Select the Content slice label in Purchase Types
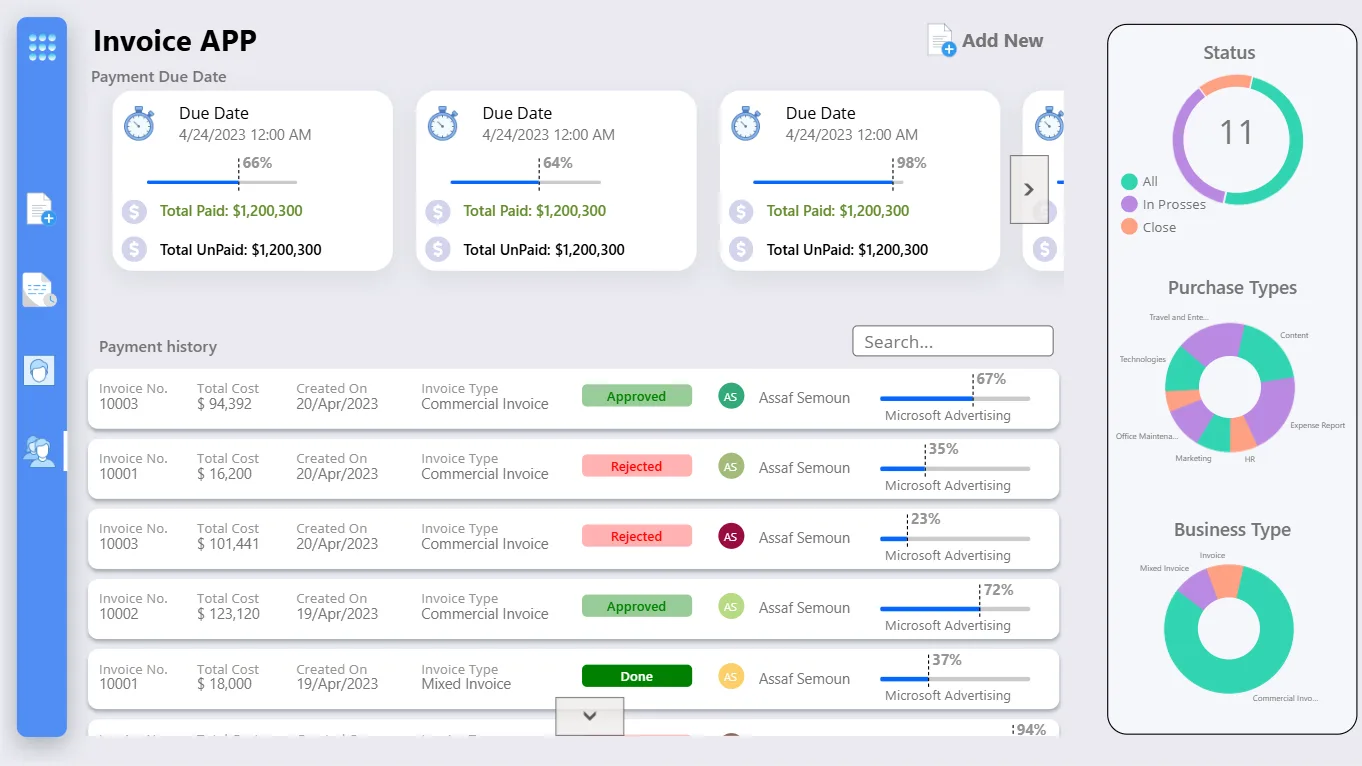Image resolution: width=1362 pixels, height=766 pixels. 1294,335
